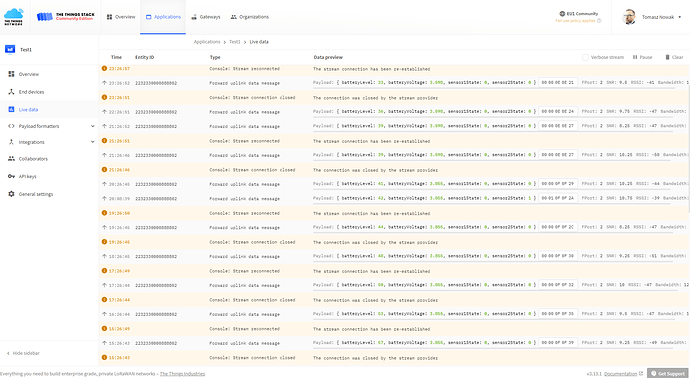690x378 pixels.
Task: Enable the Verbose stream checkbox
Action: (585, 57)
